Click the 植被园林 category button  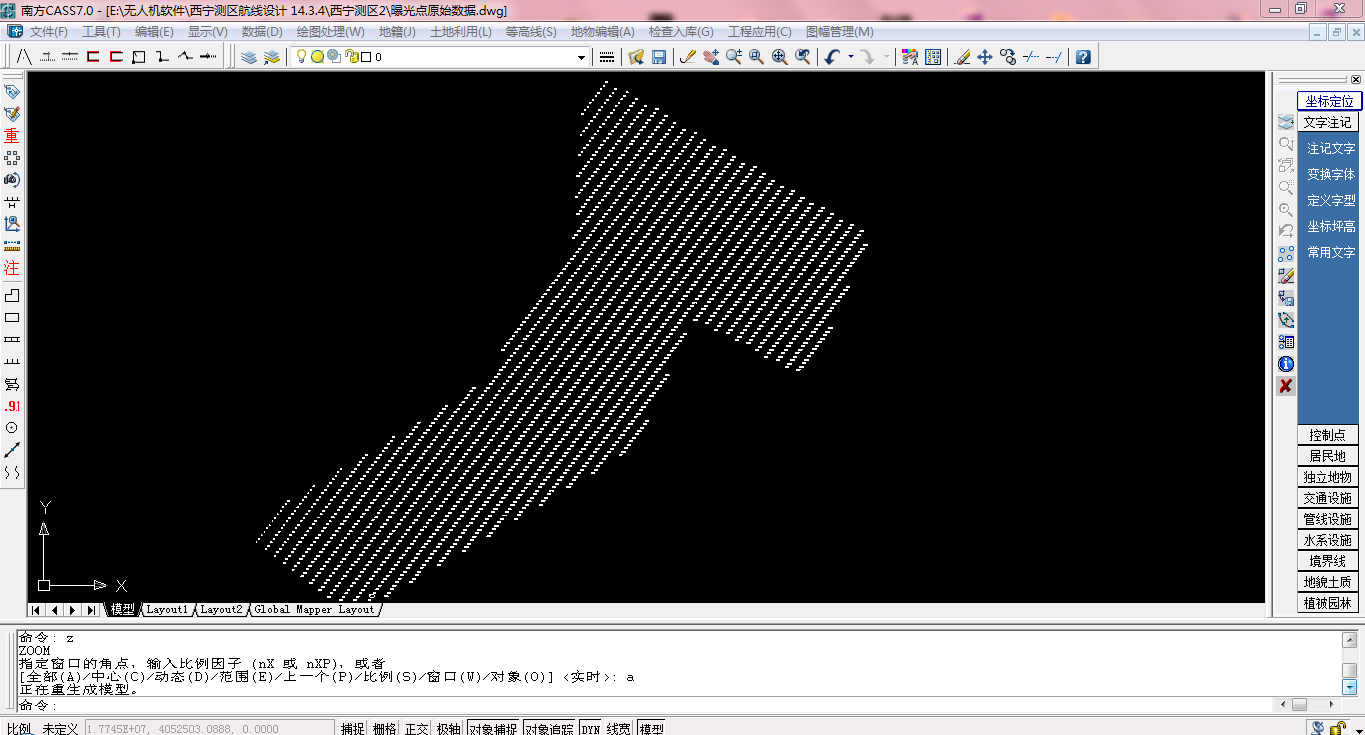(x=1328, y=603)
